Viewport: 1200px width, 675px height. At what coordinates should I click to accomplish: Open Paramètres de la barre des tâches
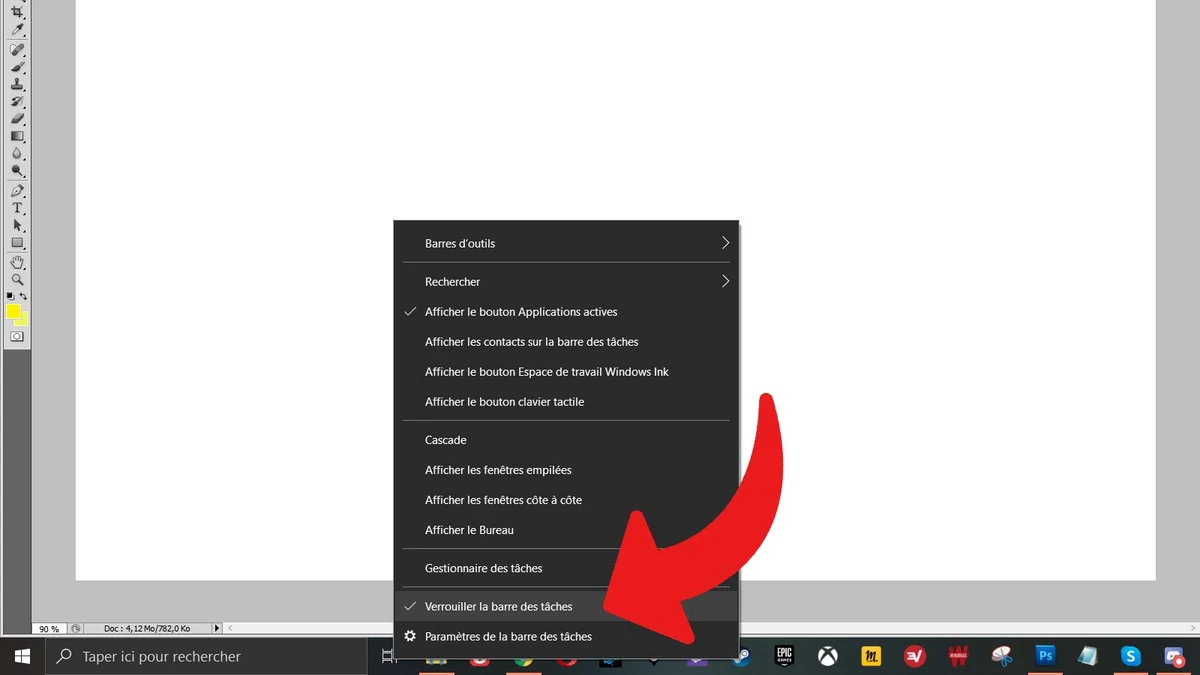tap(508, 636)
